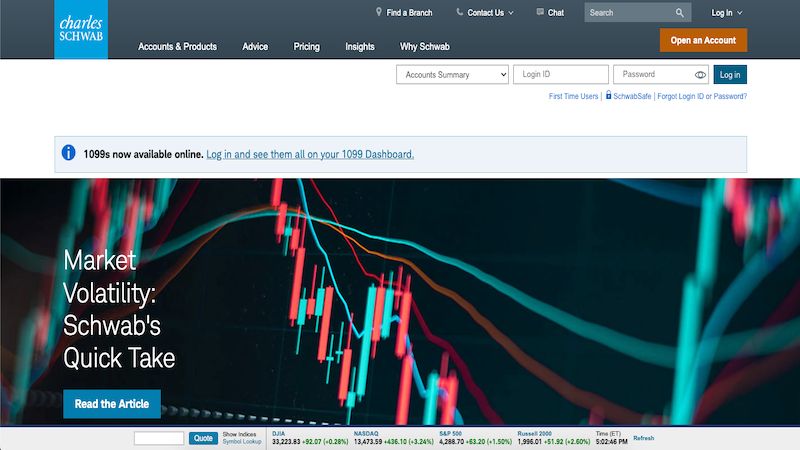Click the NASDAQ index label
Image resolution: width=800 pixels, height=450 pixels.
point(366,434)
